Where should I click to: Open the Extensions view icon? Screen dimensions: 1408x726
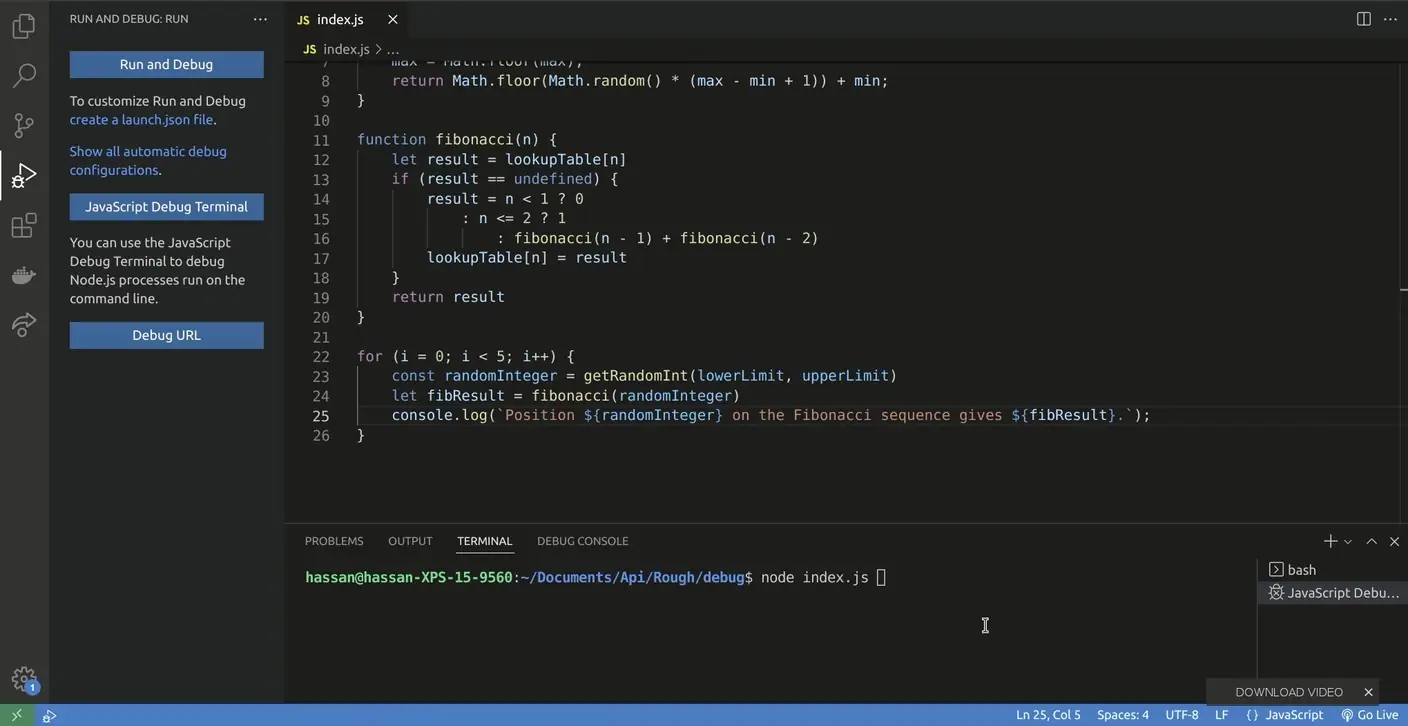point(24,225)
